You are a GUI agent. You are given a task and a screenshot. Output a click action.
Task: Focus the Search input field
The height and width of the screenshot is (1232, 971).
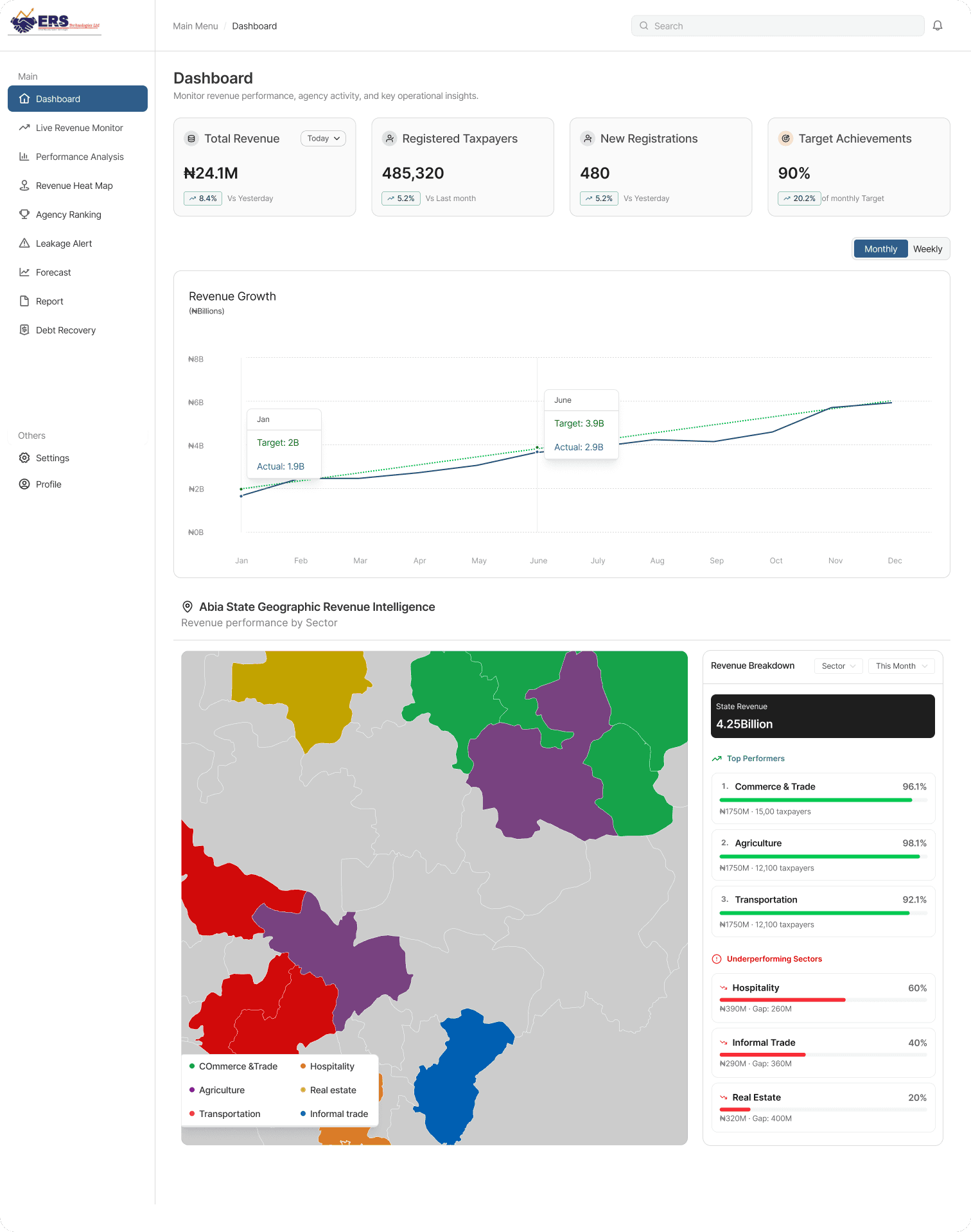pyautogui.click(x=778, y=26)
